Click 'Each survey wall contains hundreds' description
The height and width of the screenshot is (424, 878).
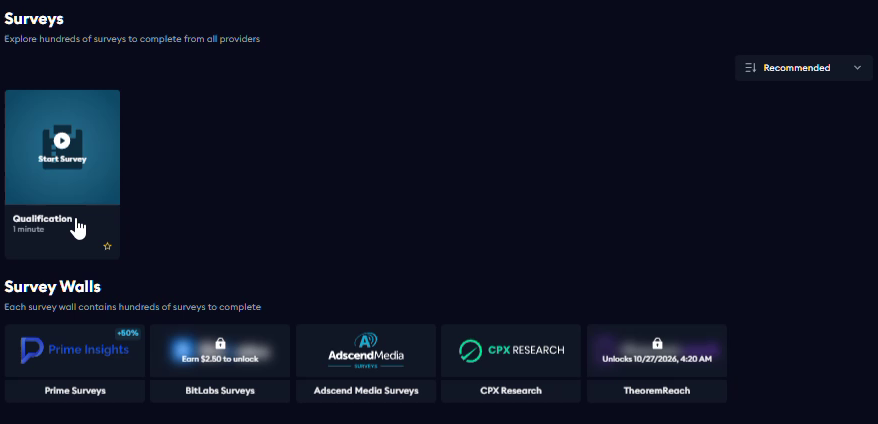point(133,307)
